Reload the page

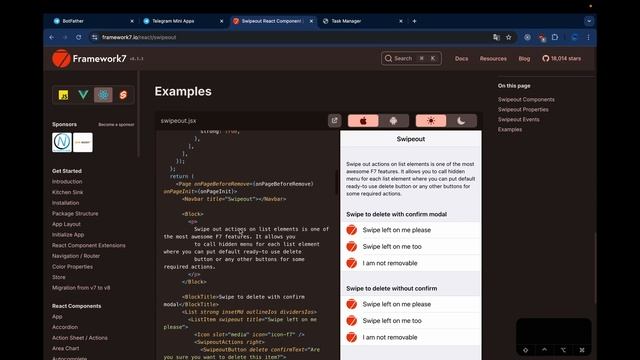(78, 37)
